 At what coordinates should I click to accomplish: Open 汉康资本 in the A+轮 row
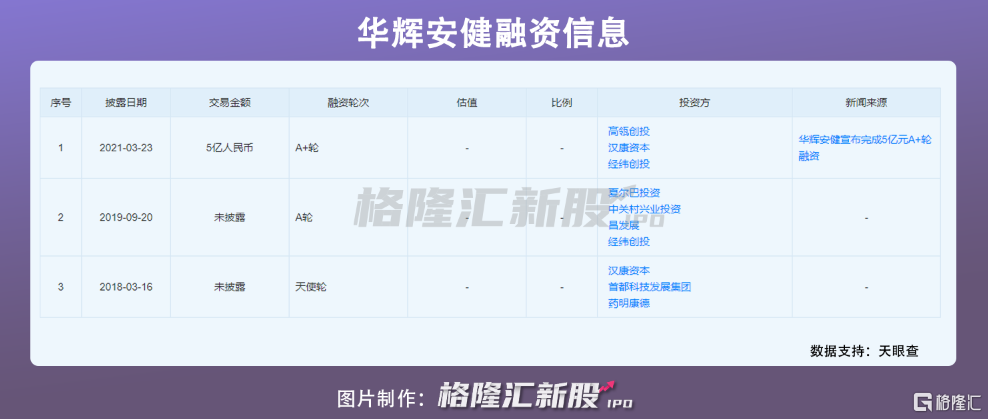coord(628,147)
